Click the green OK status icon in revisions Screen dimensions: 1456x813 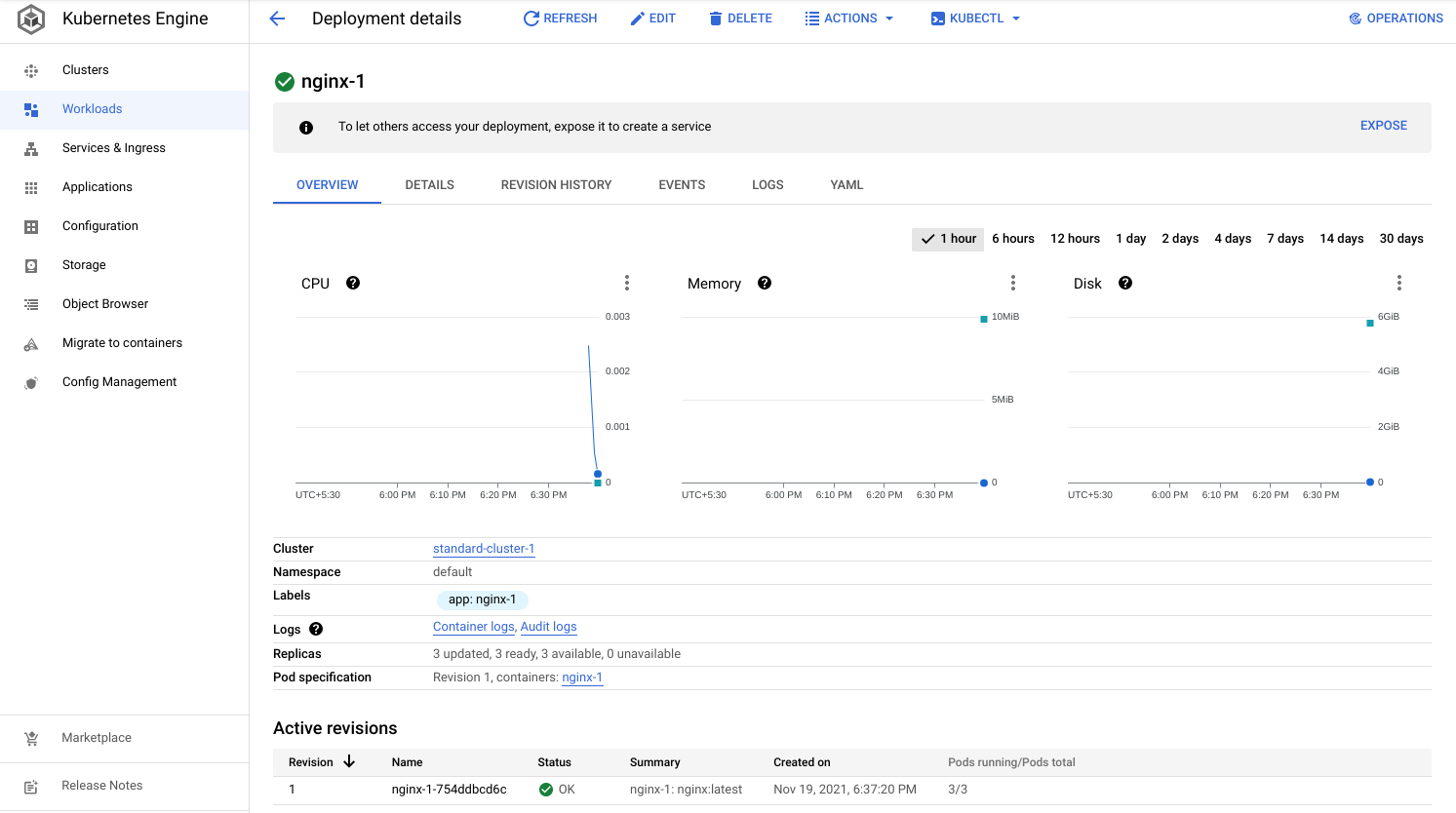click(546, 790)
